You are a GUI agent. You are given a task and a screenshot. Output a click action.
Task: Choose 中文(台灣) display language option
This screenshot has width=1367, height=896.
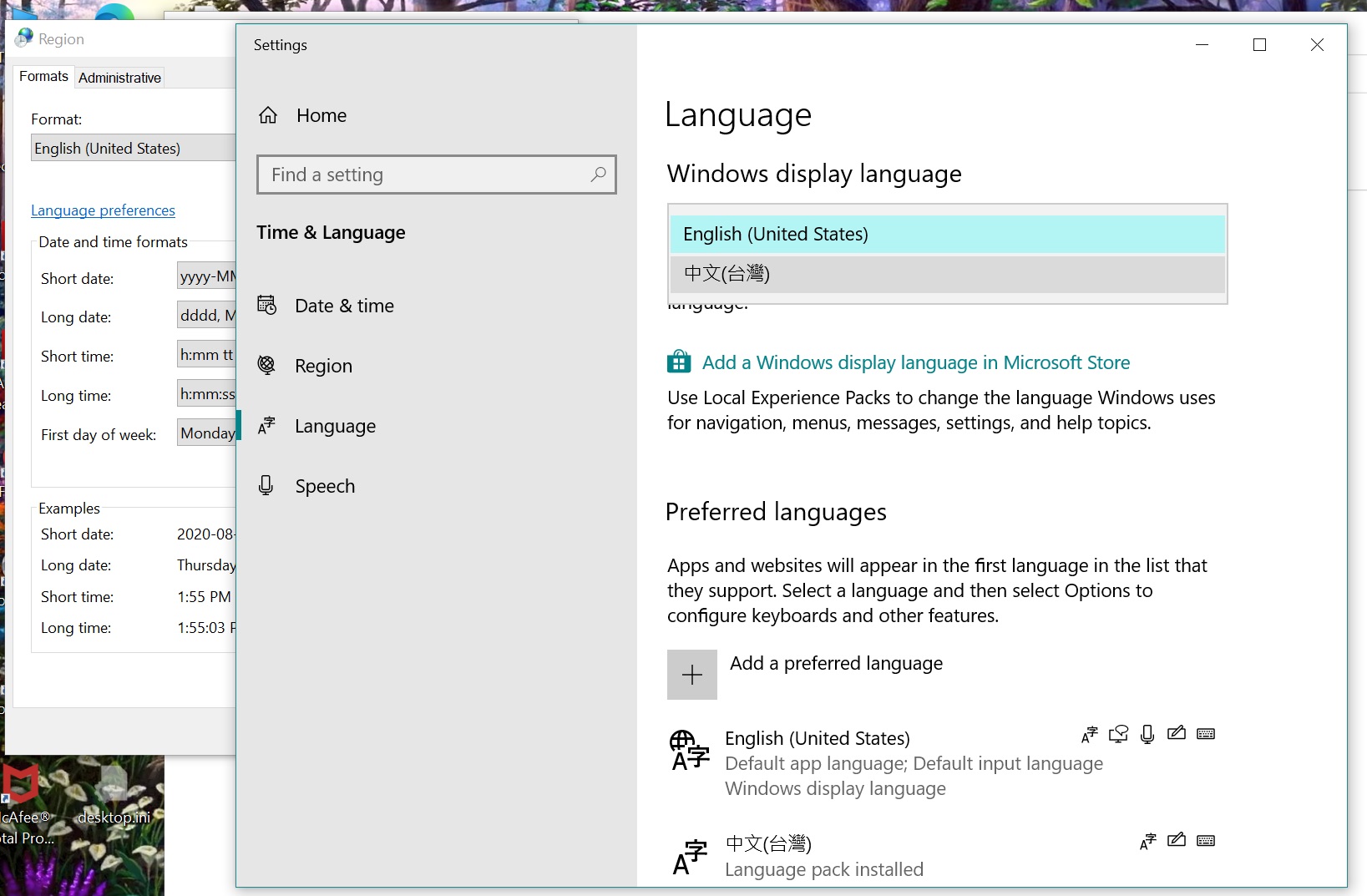coord(947,274)
